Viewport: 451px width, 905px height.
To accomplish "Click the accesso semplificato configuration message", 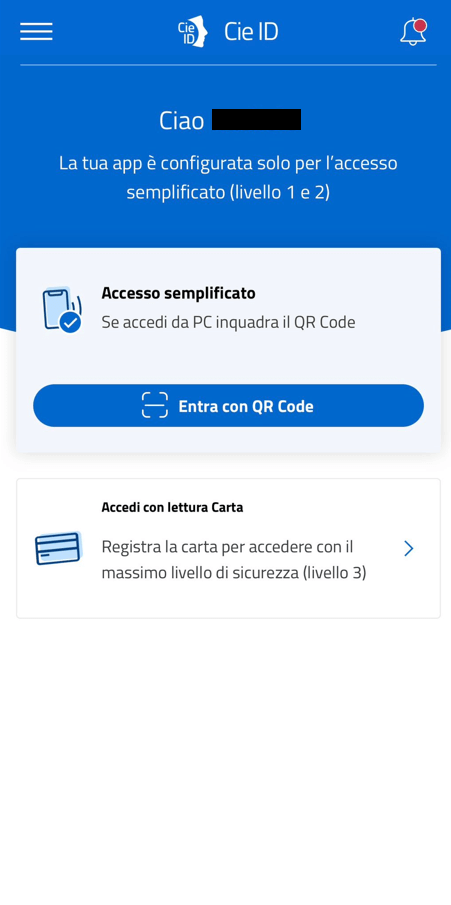I will pos(228,178).
